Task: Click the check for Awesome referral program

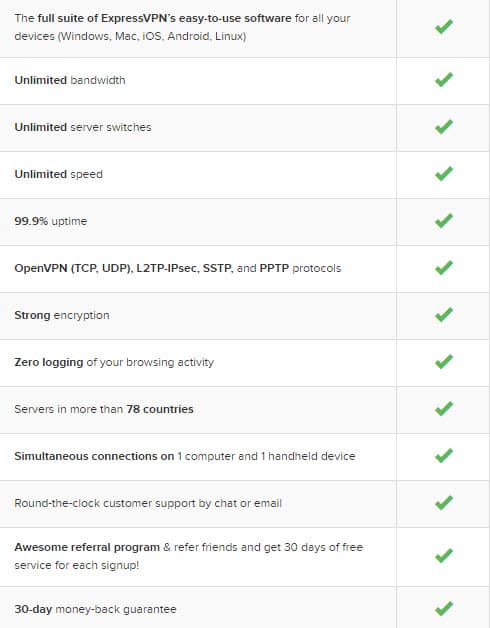Action: tap(444, 556)
